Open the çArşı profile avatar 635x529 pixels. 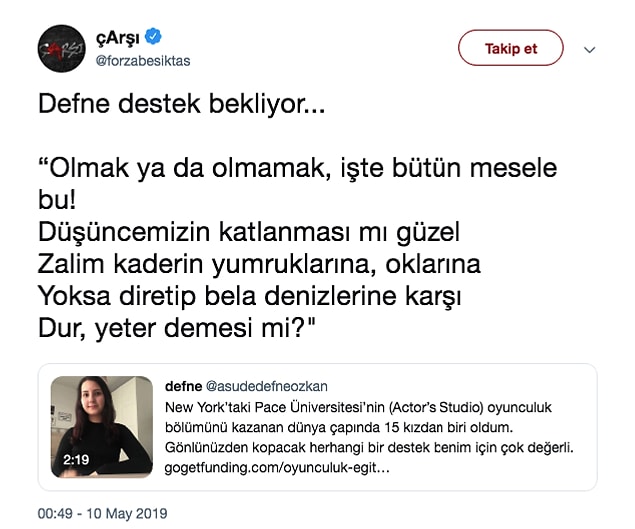(x=62, y=49)
